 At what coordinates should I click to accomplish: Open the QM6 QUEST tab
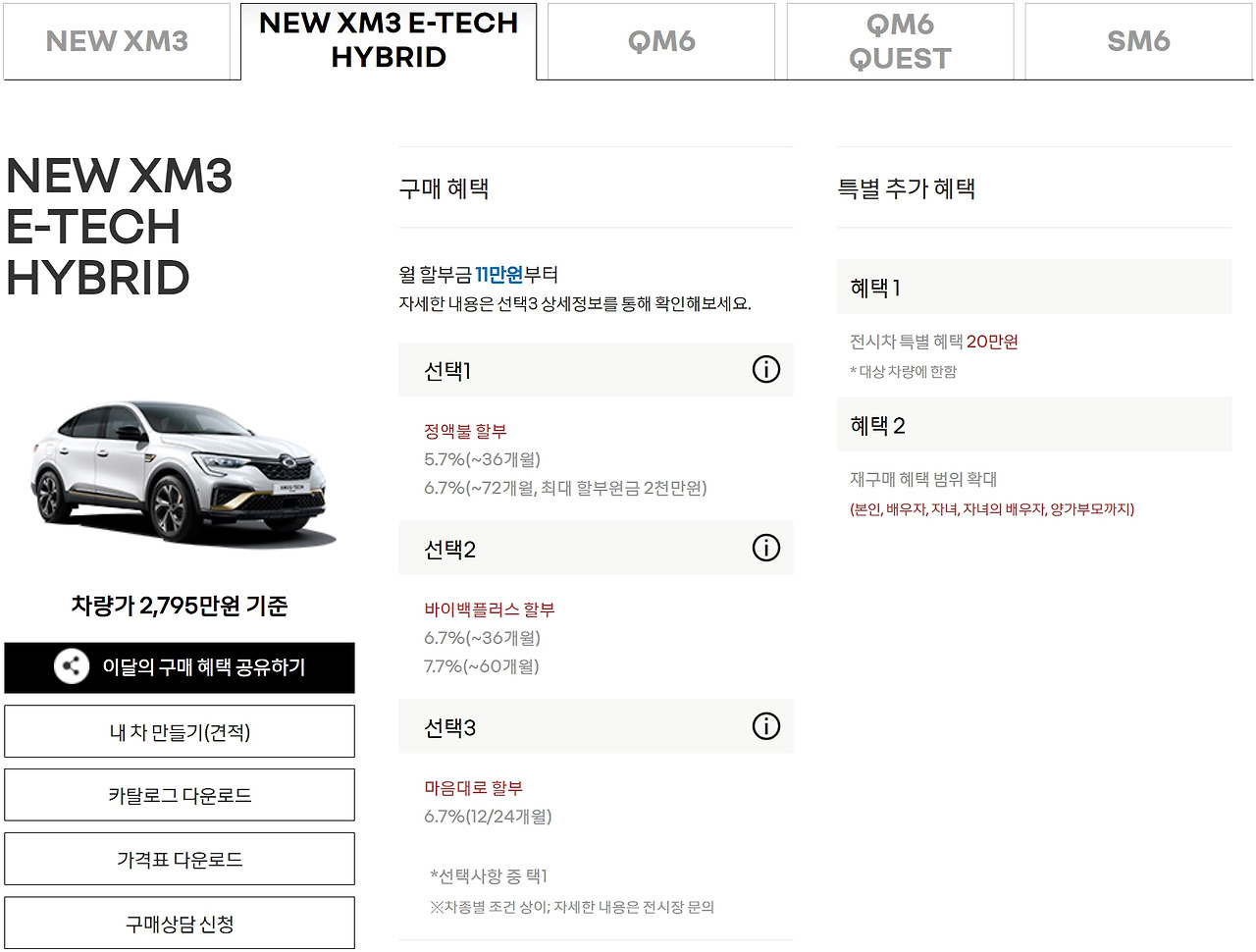[900, 41]
